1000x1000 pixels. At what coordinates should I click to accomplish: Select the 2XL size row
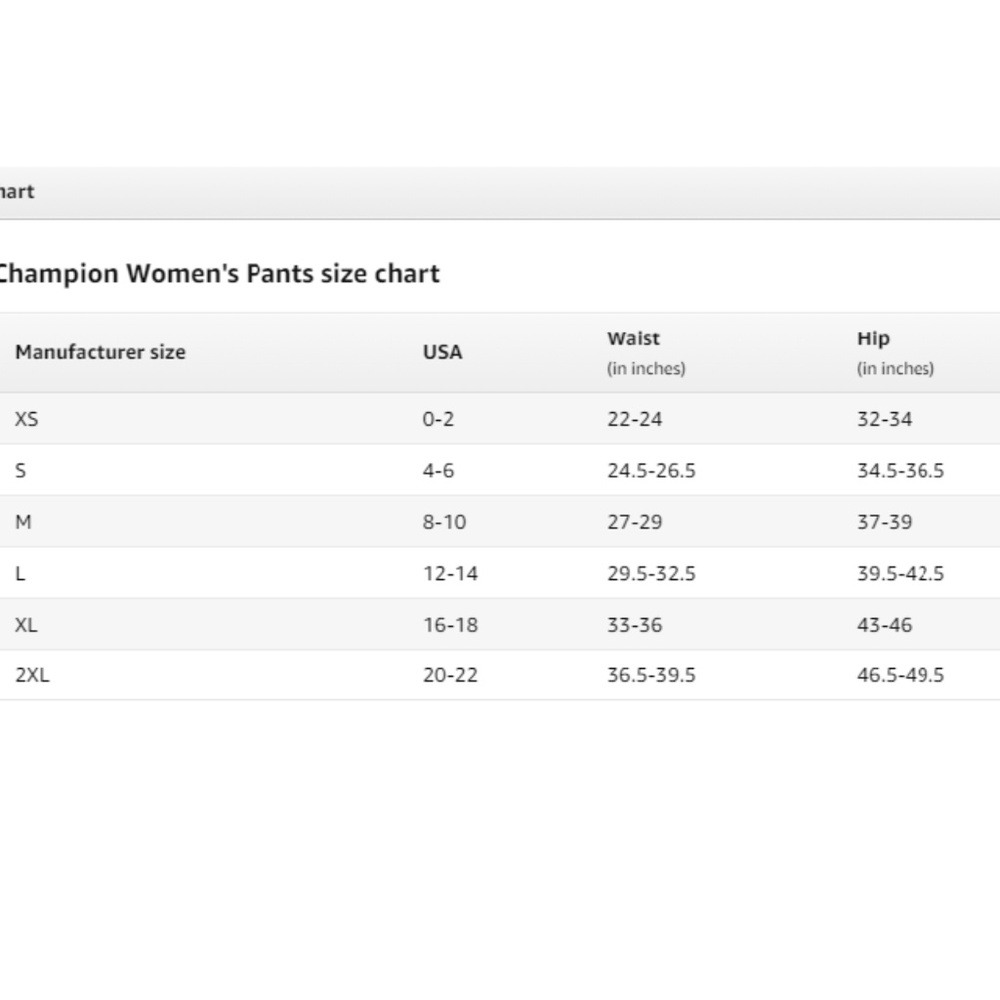tap(500, 675)
